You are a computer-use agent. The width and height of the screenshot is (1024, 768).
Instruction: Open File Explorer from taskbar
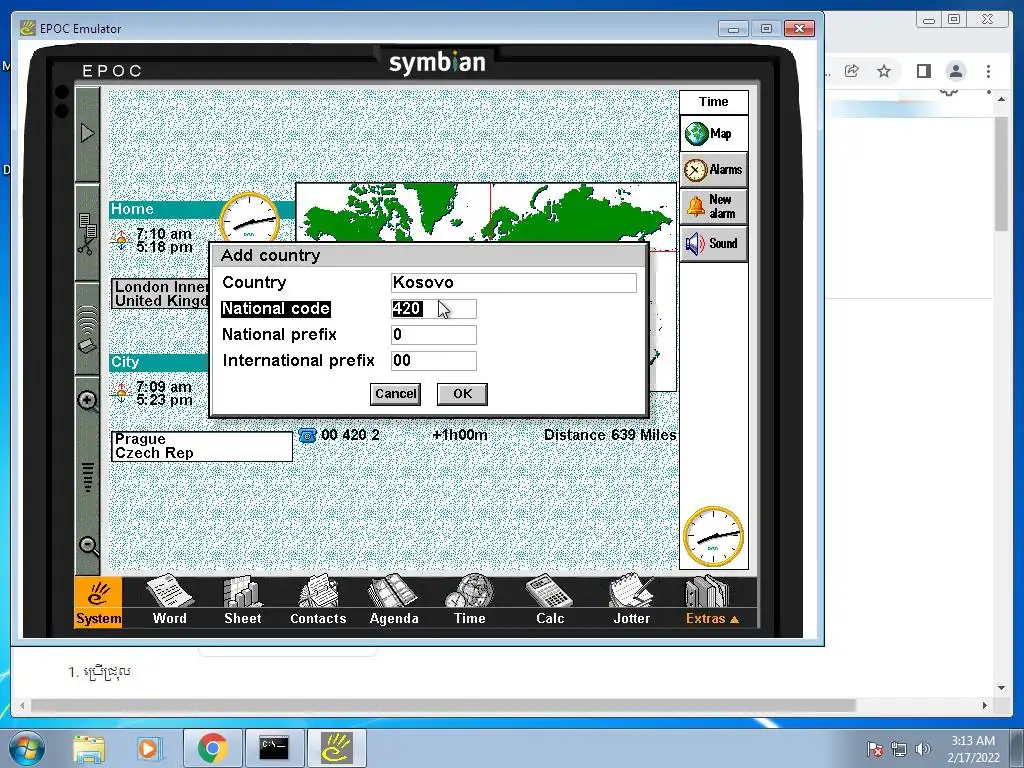coord(89,748)
